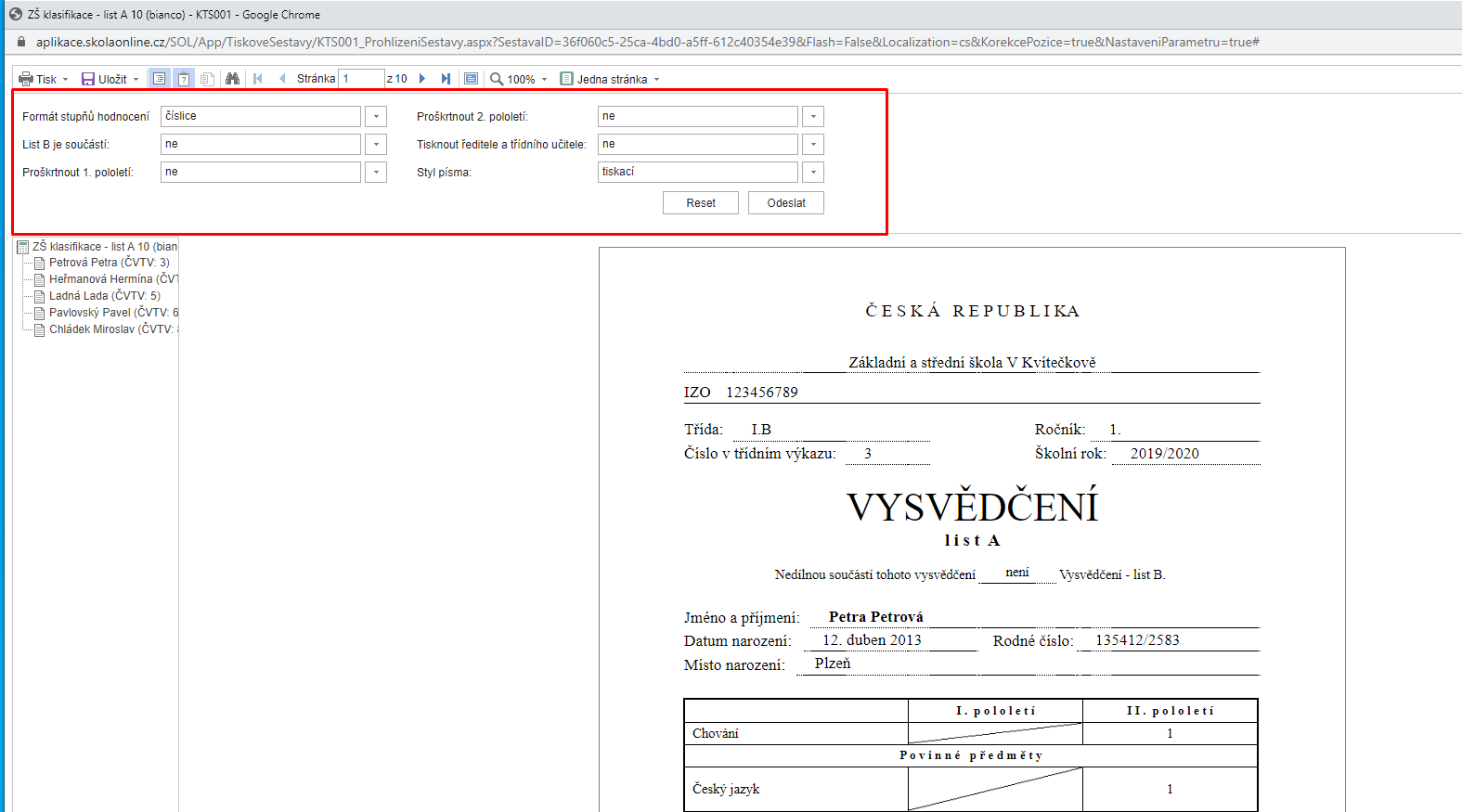Viewport: 1462px width, 812px height.
Task: Click the Chování table row label
Action: coord(716,733)
